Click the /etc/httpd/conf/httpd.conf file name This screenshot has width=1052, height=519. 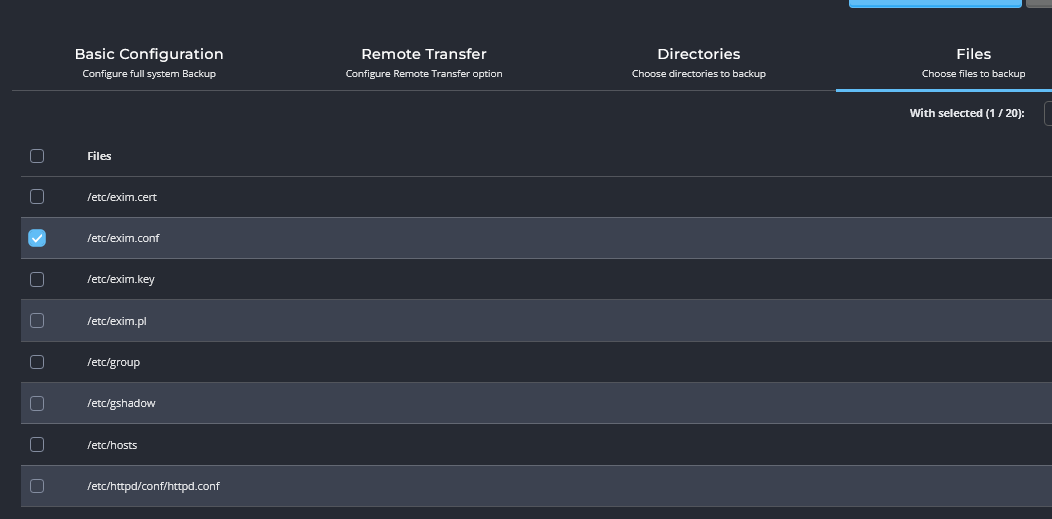[x=153, y=486]
